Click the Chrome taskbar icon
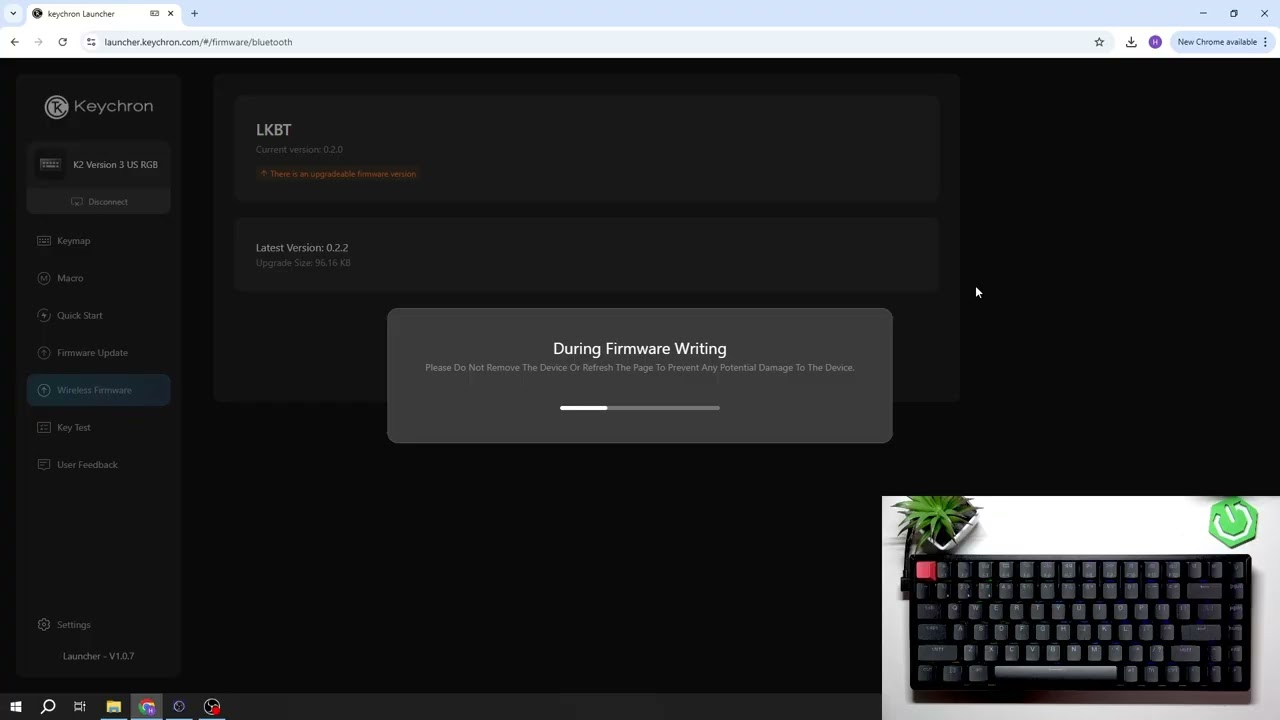Viewport: 1280px width, 720px height. [147, 707]
